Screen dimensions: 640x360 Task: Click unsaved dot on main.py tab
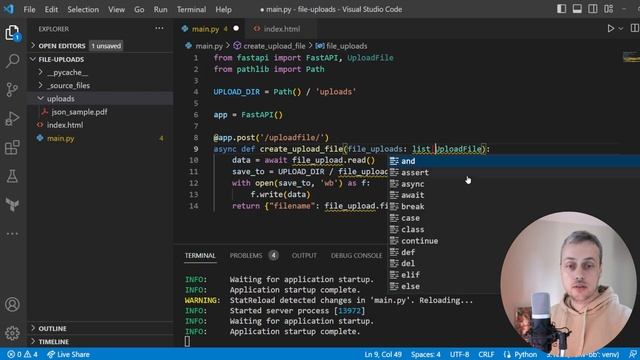point(236,29)
